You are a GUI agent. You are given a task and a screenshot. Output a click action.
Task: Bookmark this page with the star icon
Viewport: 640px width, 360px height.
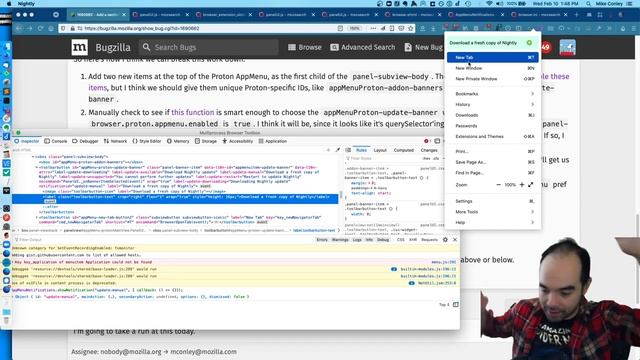click(411, 29)
